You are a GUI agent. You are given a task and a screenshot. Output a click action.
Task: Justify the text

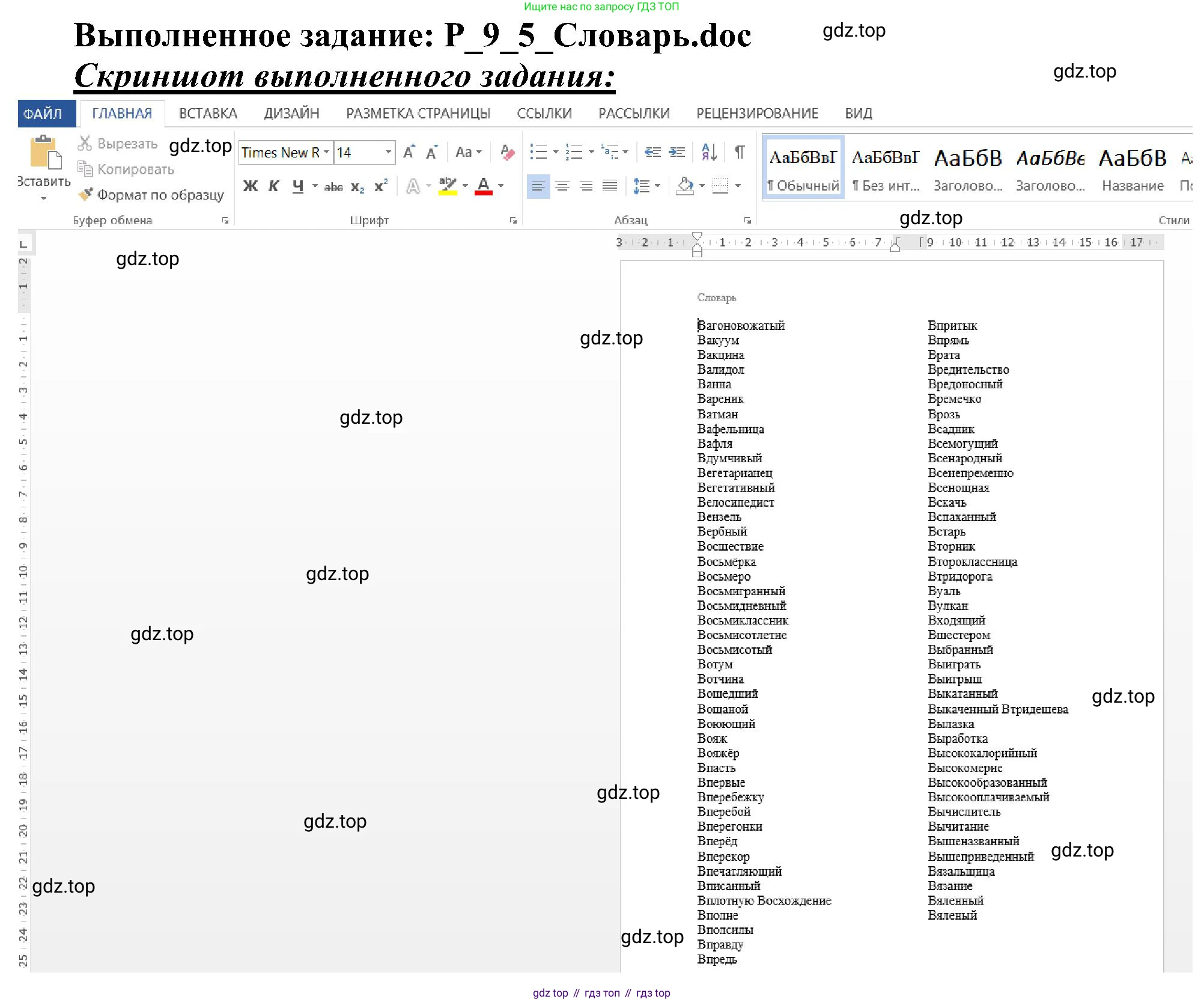pyautogui.click(x=610, y=186)
